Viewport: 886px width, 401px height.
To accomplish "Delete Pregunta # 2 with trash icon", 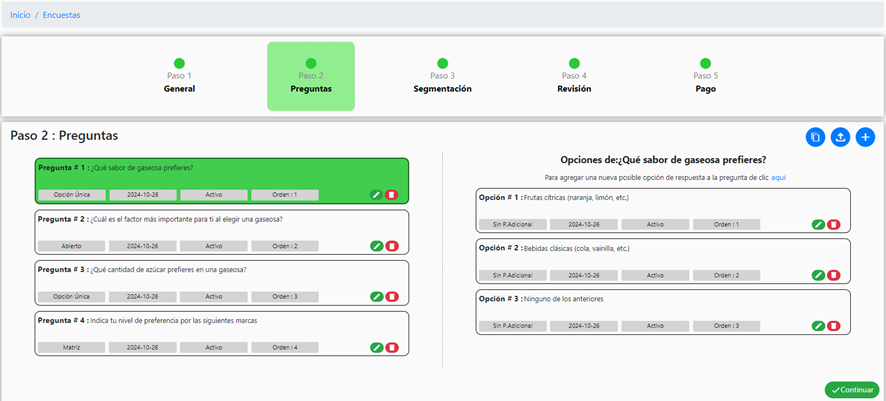I will tap(392, 246).
